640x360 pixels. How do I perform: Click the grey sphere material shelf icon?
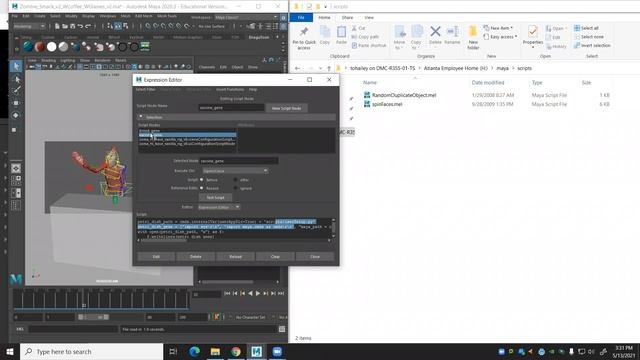63,47
